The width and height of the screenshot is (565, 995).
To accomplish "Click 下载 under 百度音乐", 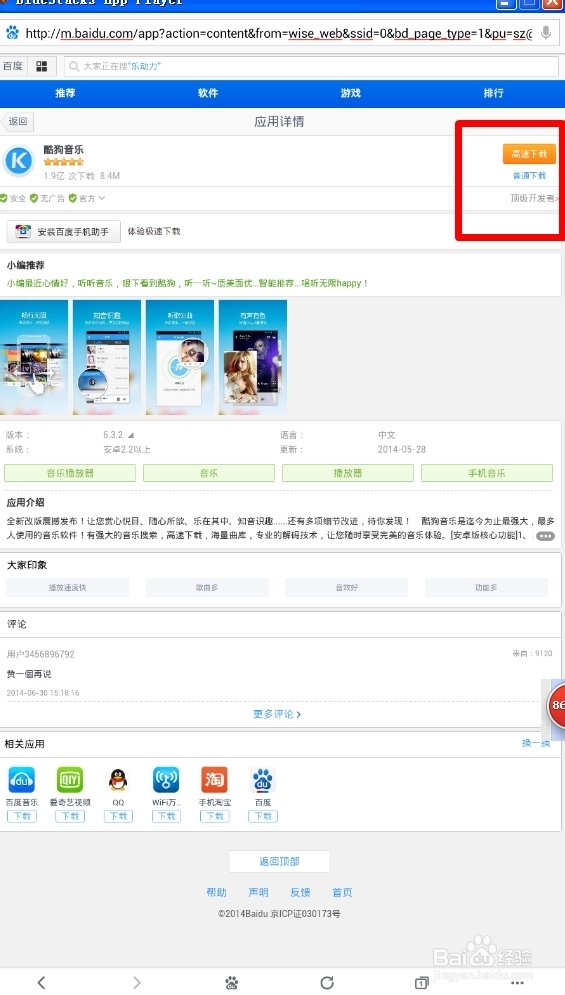I will click(x=22, y=816).
